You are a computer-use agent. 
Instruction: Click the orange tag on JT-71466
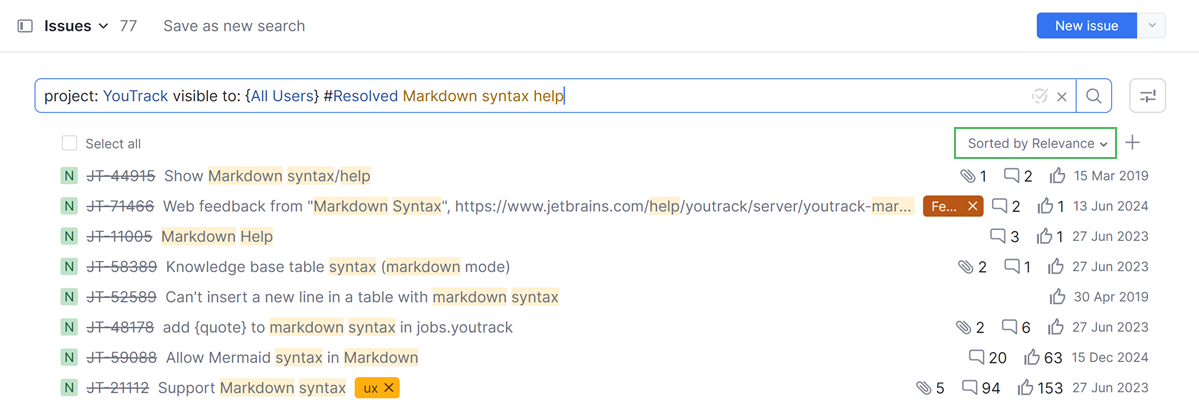[x=943, y=207]
